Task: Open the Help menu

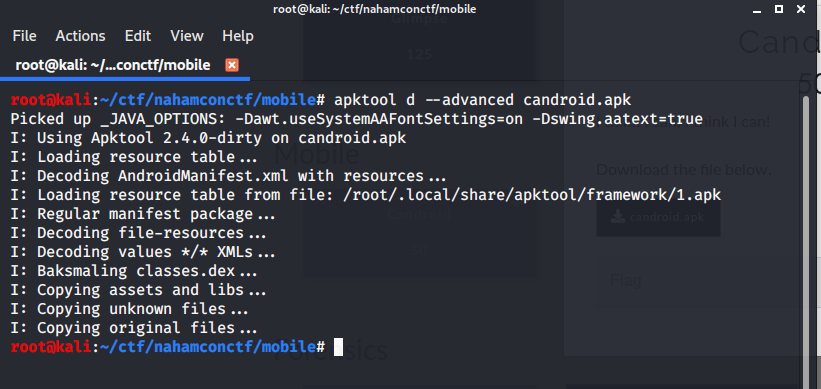Action: (x=238, y=36)
